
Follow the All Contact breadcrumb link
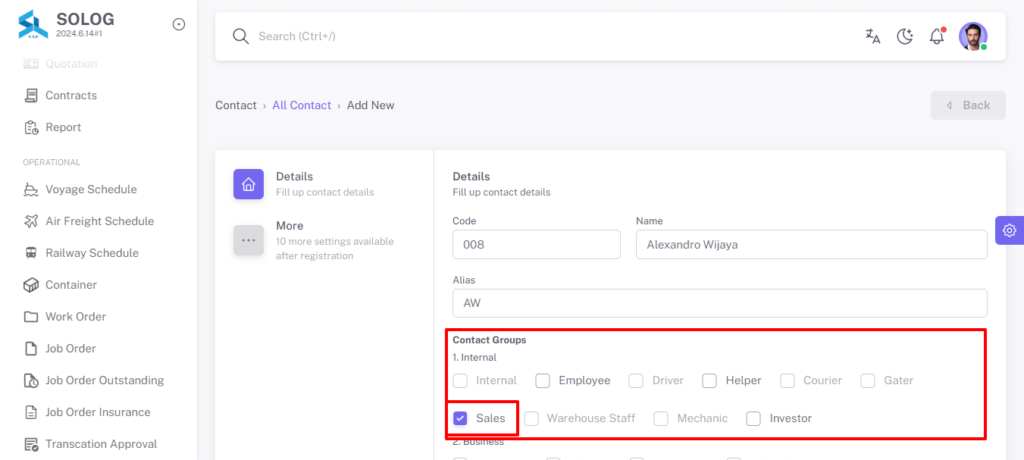click(x=302, y=105)
